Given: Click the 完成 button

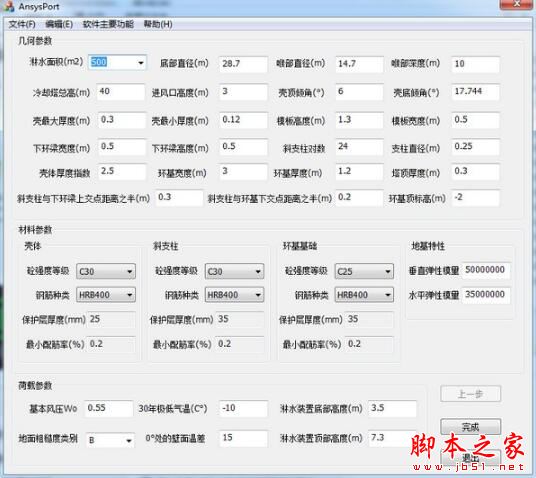Looking at the screenshot, I should tap(470, 427).
